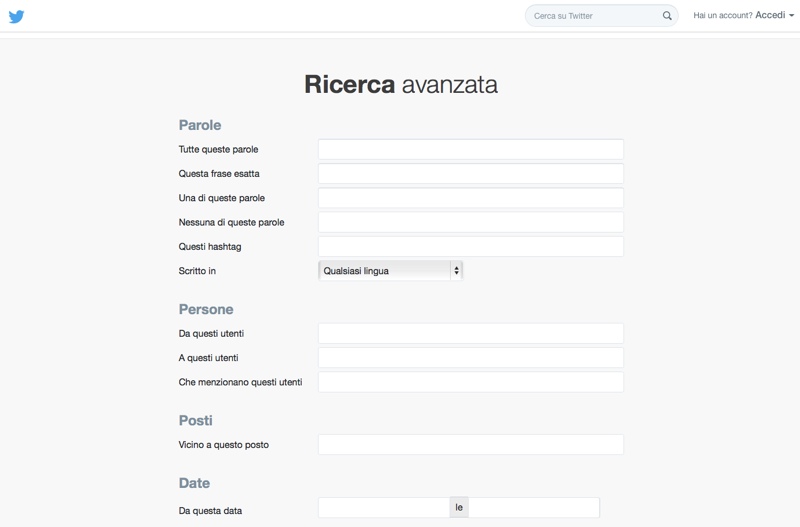The height and width of the screenshot is (527, 800).
Task: Click the magnifying glass search icon
Action: tap(667, 16)
